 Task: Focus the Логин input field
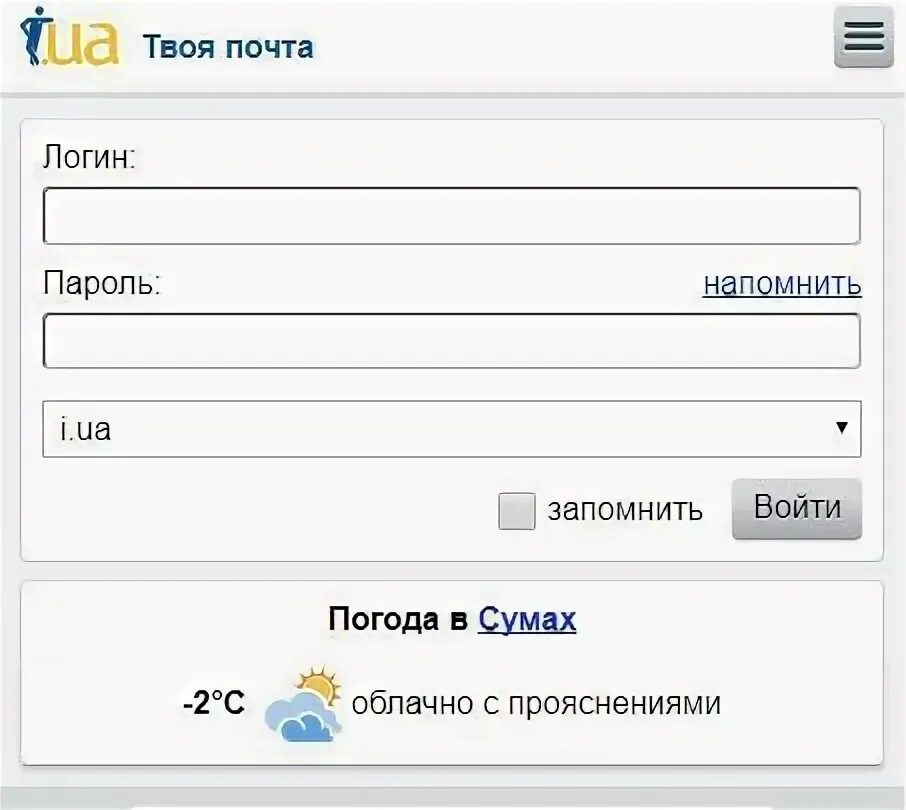(452, 215)
